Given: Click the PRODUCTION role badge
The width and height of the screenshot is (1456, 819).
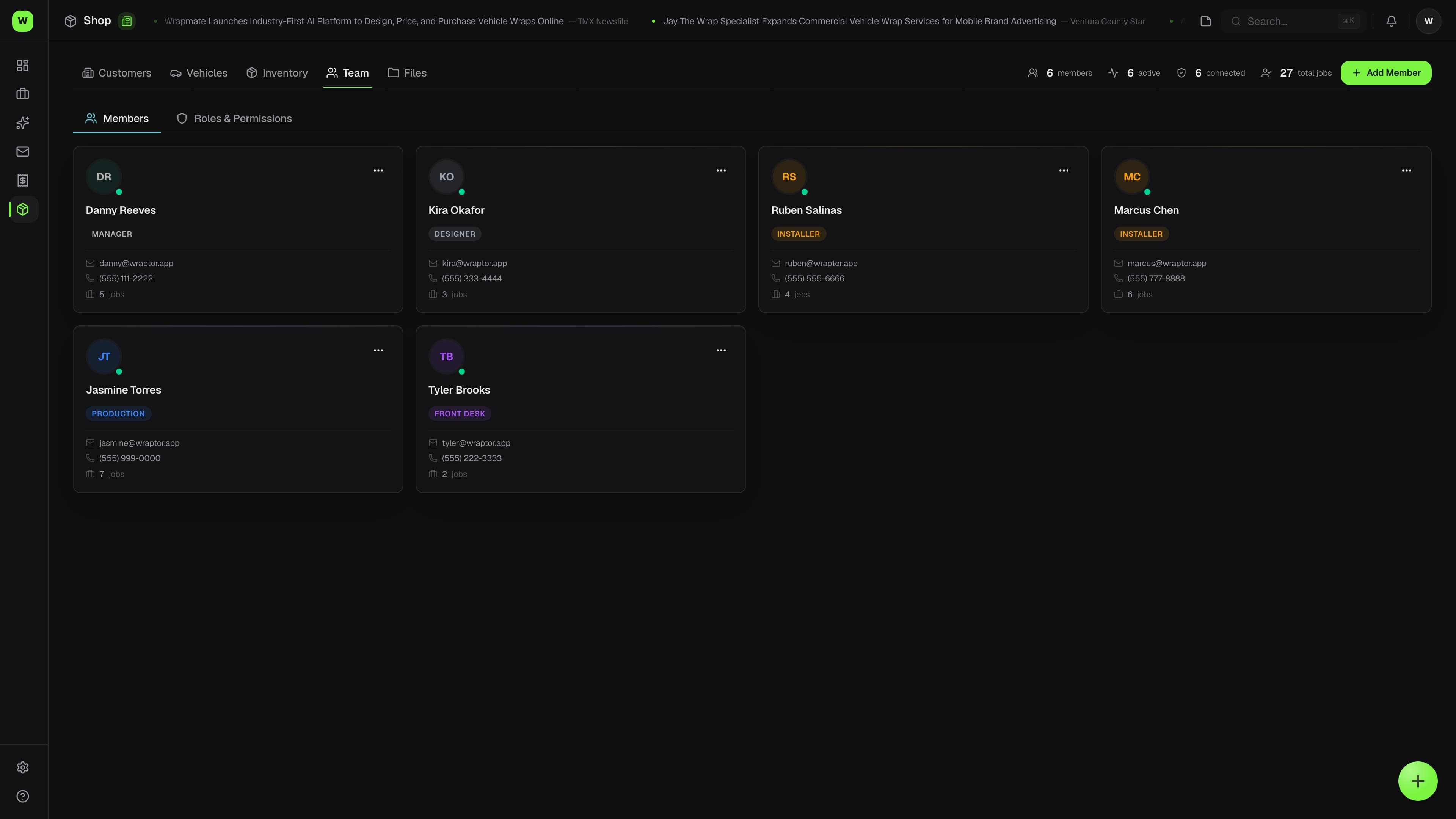Looking at the screenshot, I should pos(118,414).
